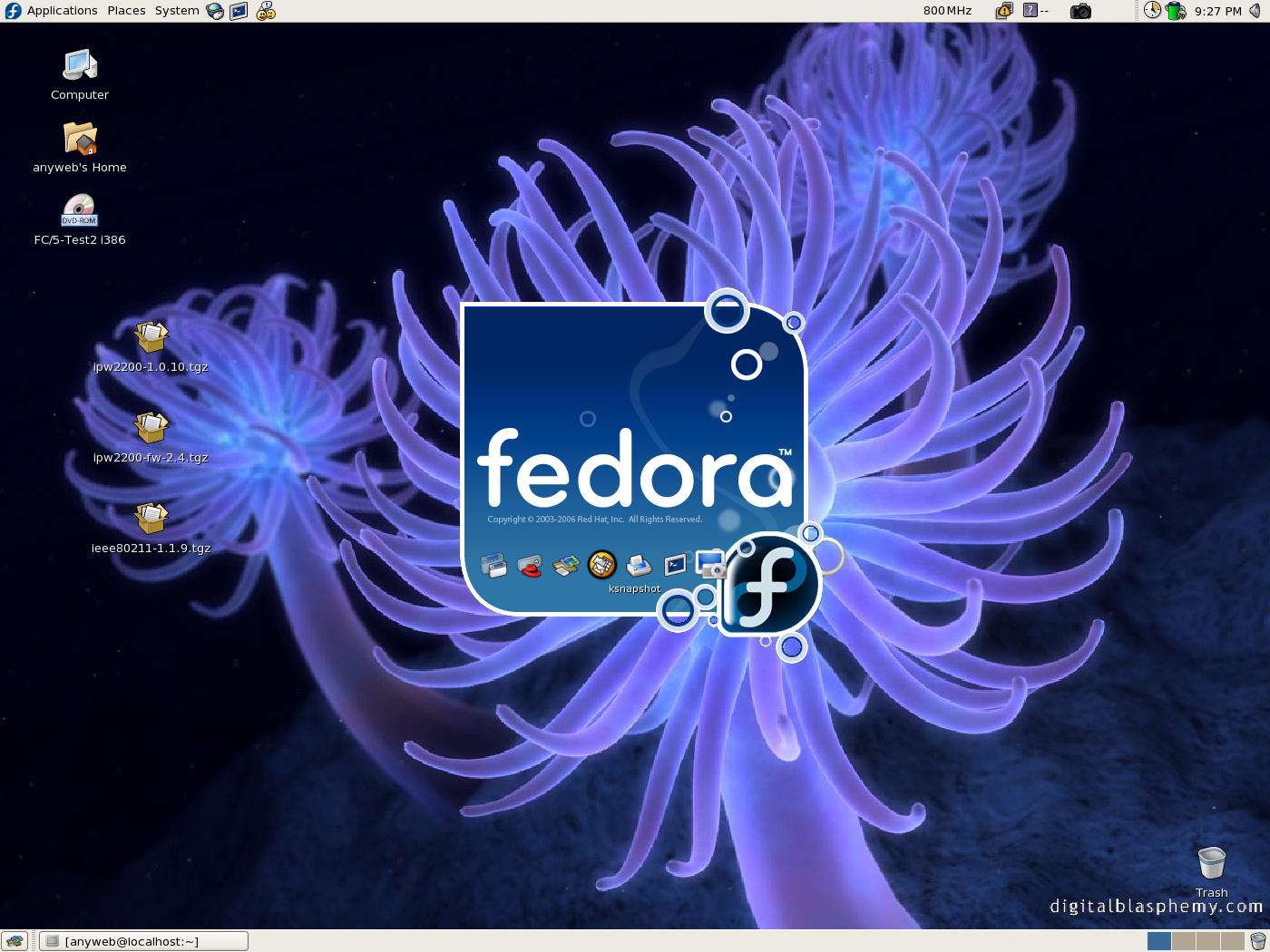
Task: Select the ipw2200-fw-2.4.tgz archive
Action: (151, 437)
